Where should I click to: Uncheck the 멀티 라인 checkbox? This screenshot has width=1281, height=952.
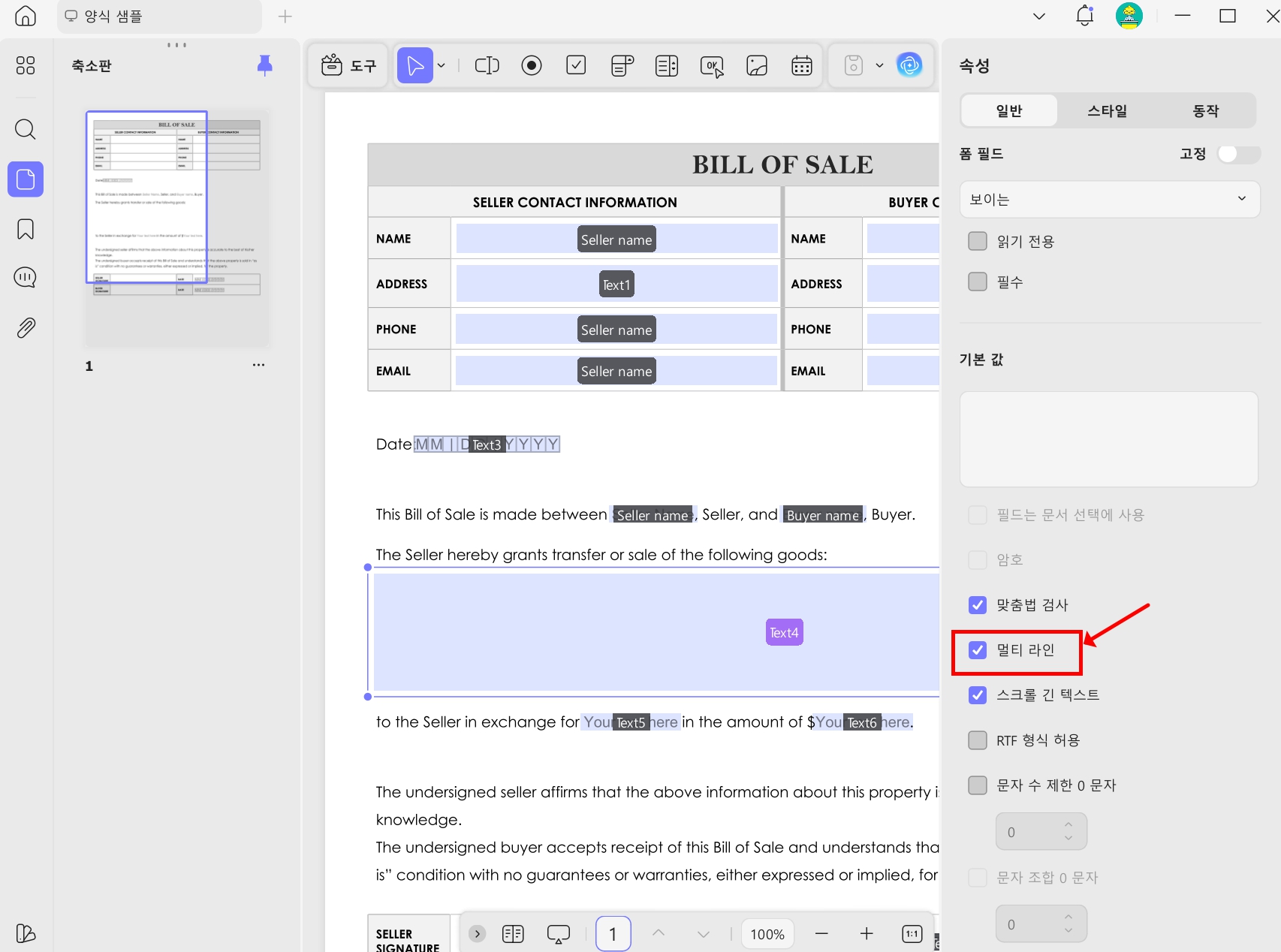click(x=978, y=650)
